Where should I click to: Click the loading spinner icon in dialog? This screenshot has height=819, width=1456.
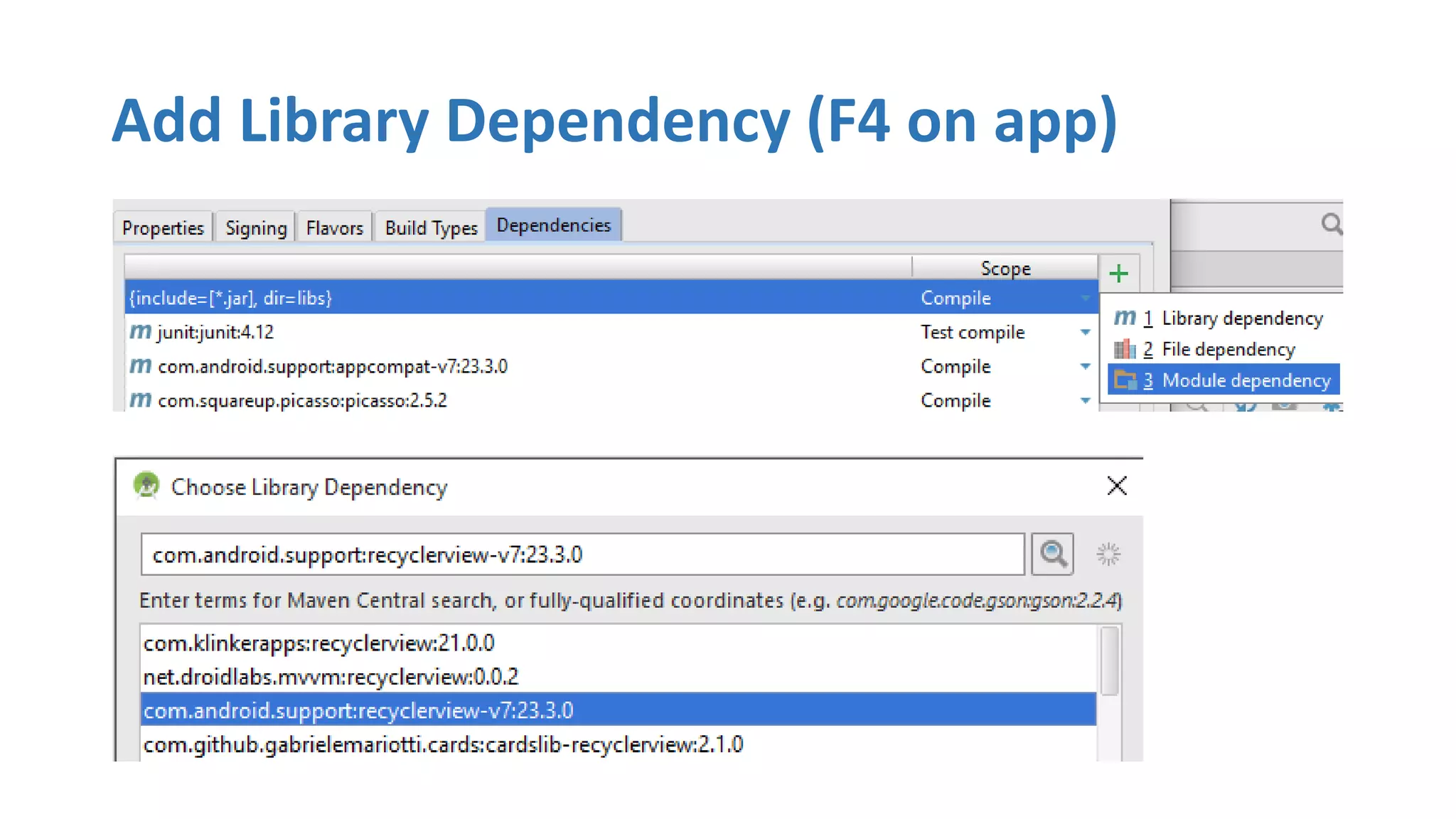point(1108,554)
